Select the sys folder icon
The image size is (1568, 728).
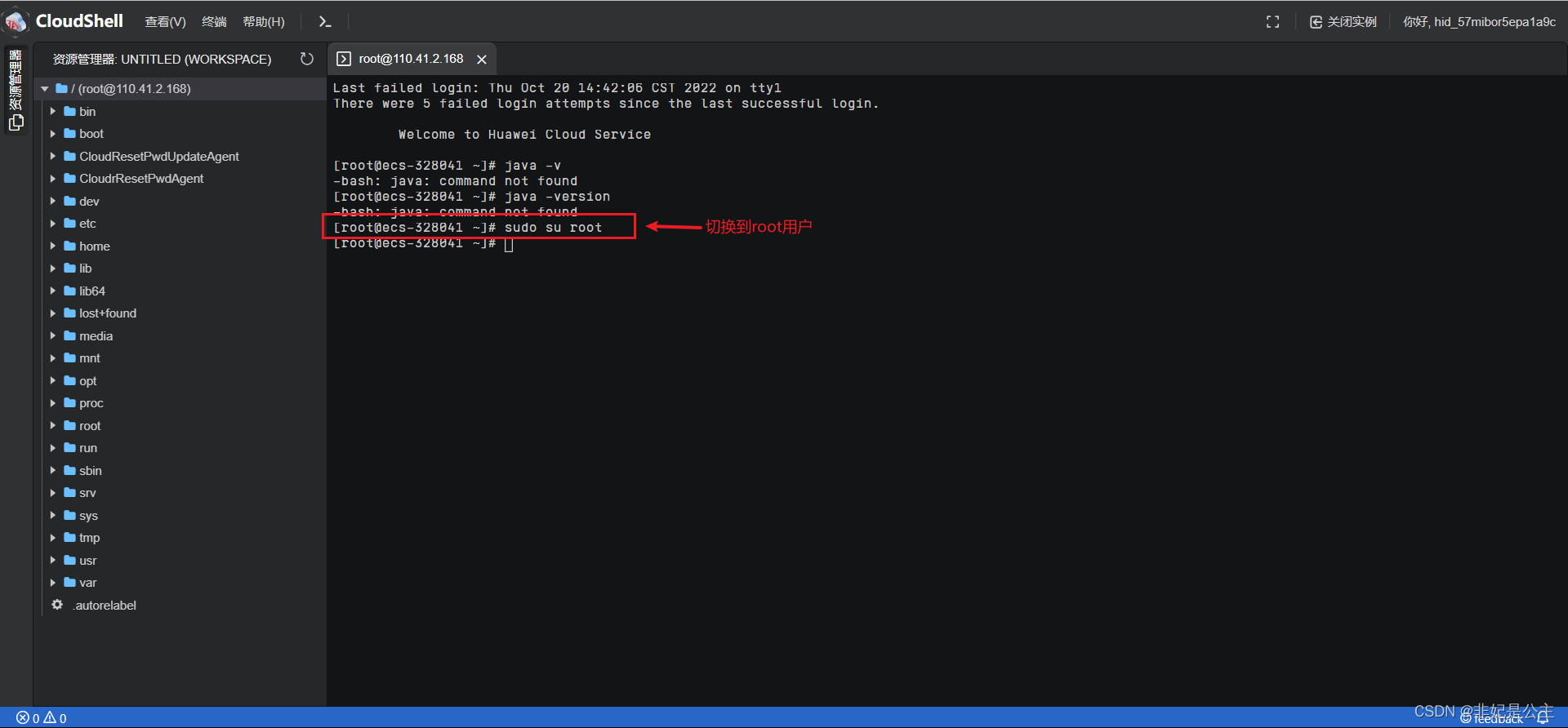click(x=69, y=515)
